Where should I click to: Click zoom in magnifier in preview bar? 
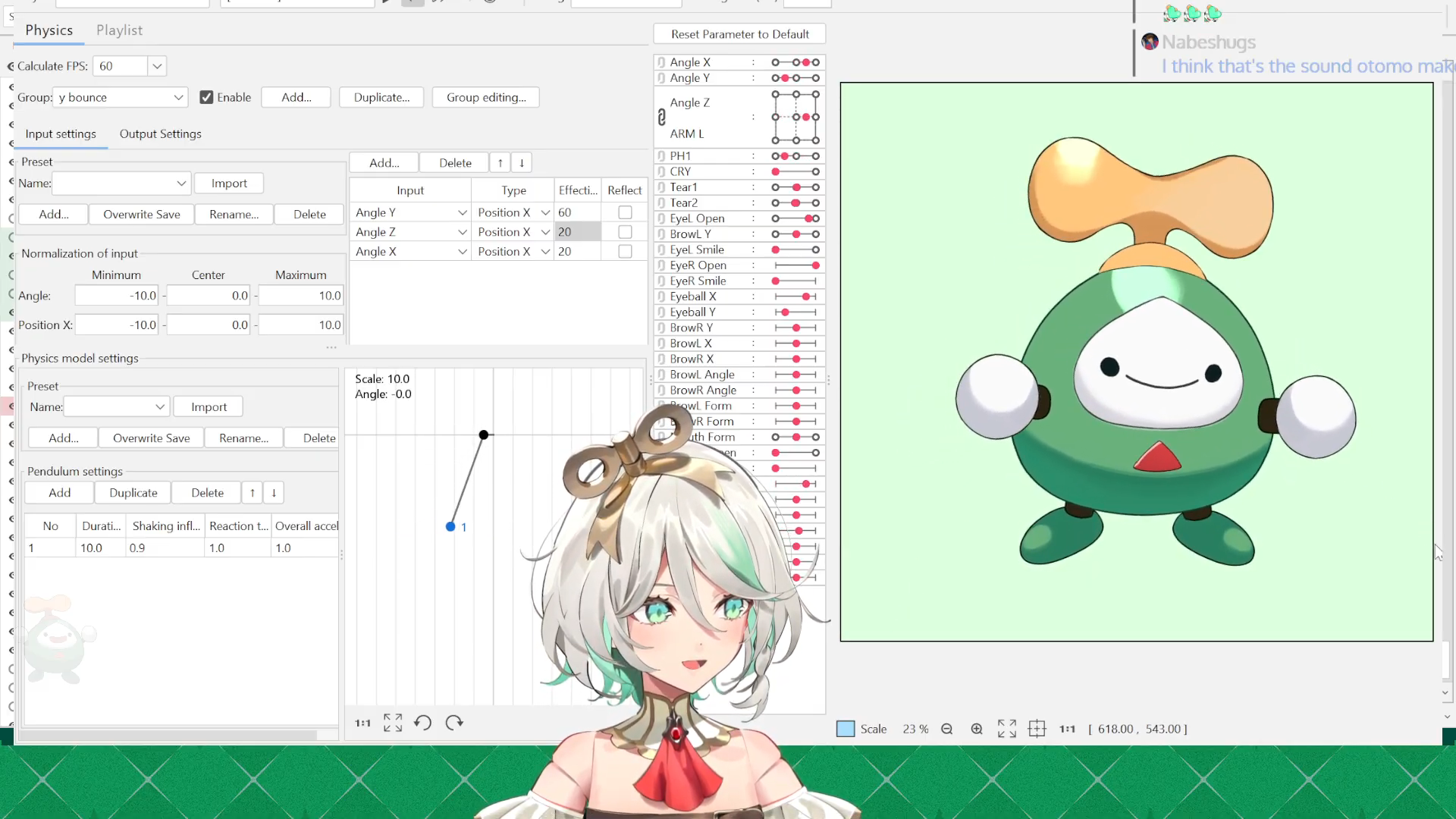click(977, 729)
